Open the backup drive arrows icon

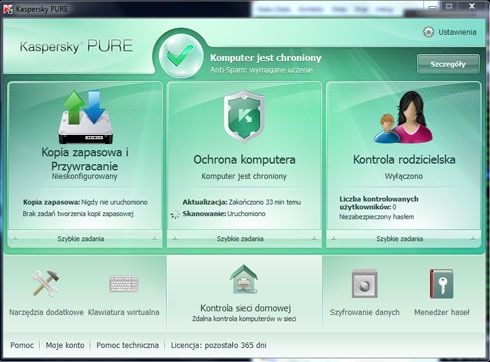pos(86,117)
